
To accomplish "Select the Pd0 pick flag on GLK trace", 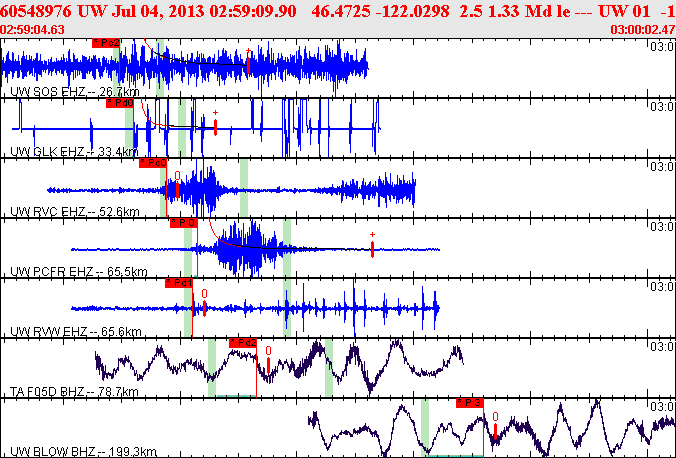I will pyautogui.click(x=120, y=102).
